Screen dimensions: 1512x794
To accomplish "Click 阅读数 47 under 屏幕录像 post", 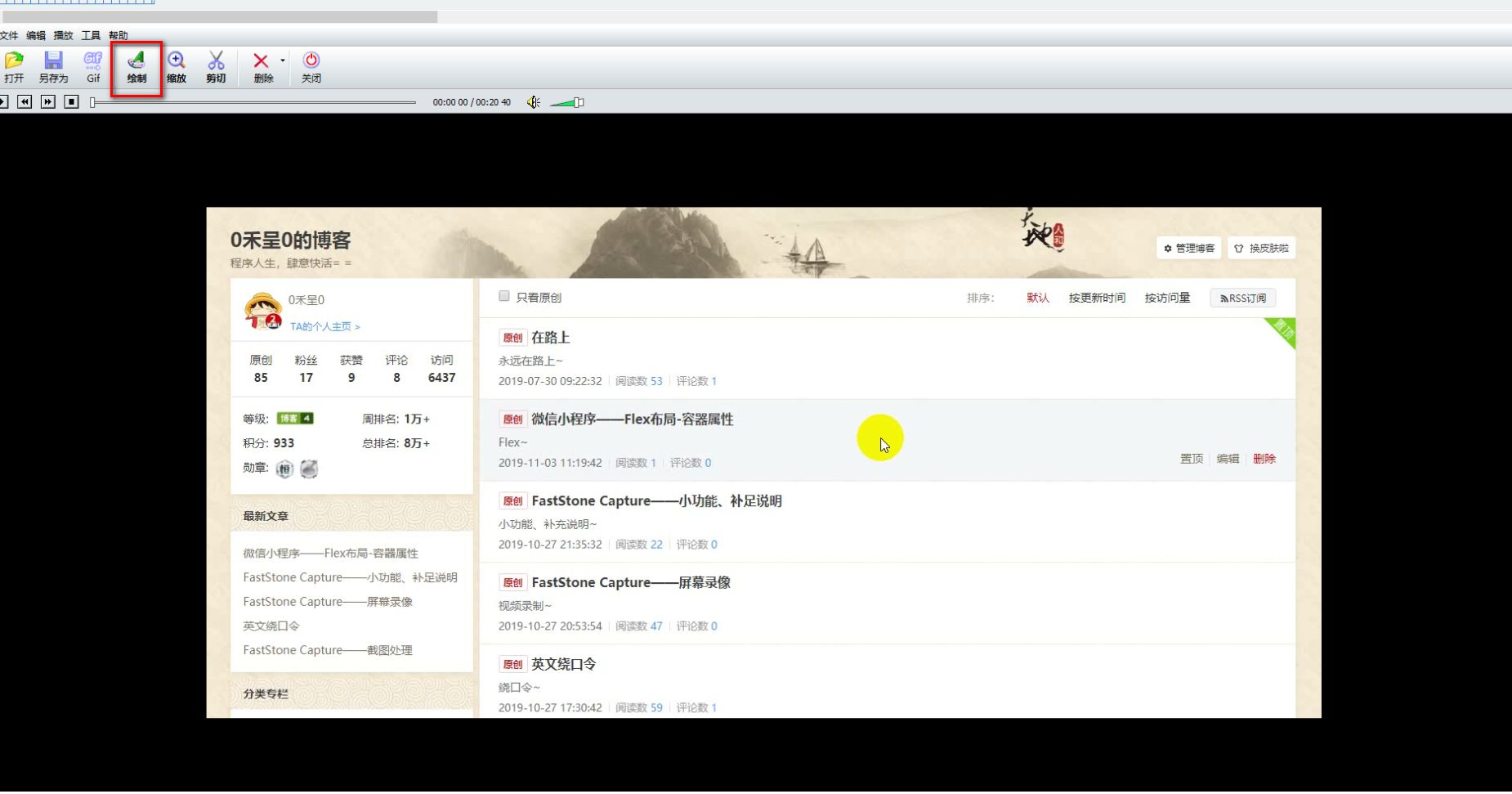I will (x=639, y=626).
